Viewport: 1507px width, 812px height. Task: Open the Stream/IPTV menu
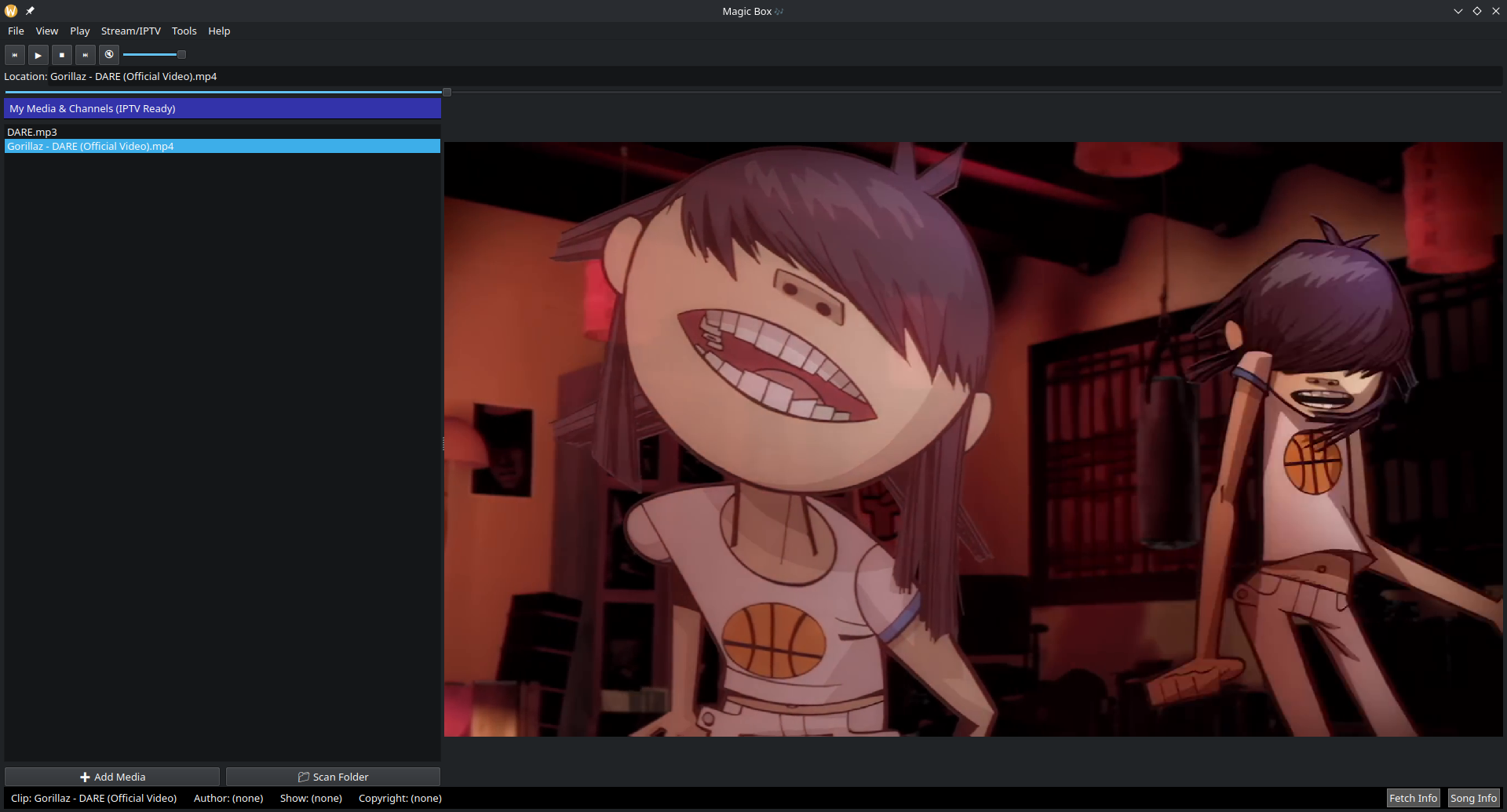pos(130,31)
